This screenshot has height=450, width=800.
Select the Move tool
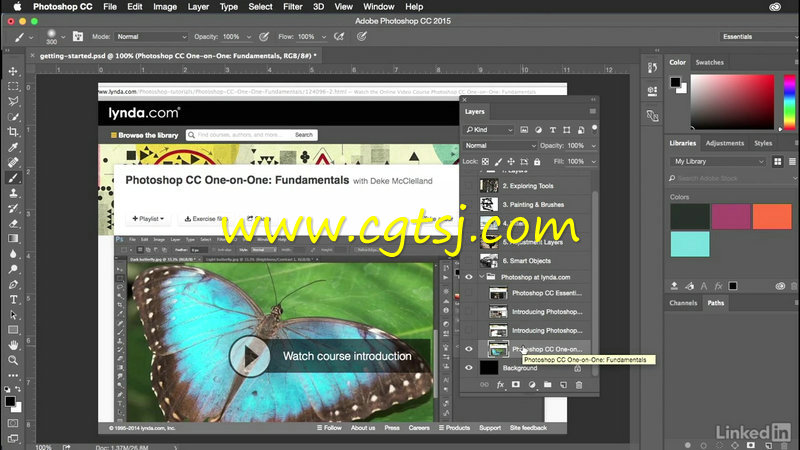(13, 71)
